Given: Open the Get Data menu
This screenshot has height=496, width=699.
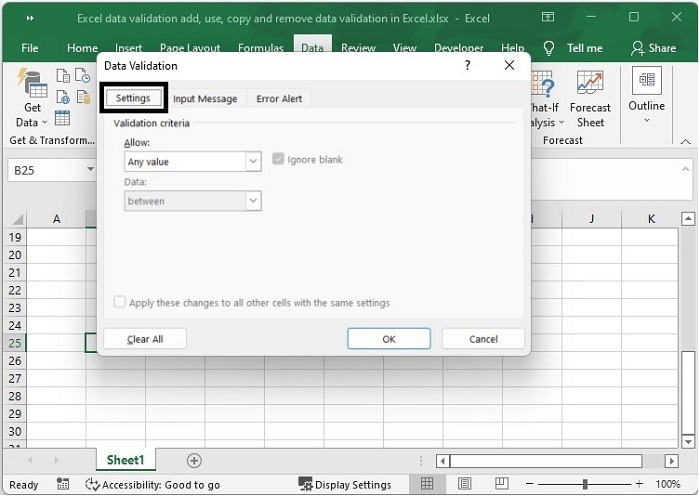Looking at the screenshot, I should tap(32, 99).
